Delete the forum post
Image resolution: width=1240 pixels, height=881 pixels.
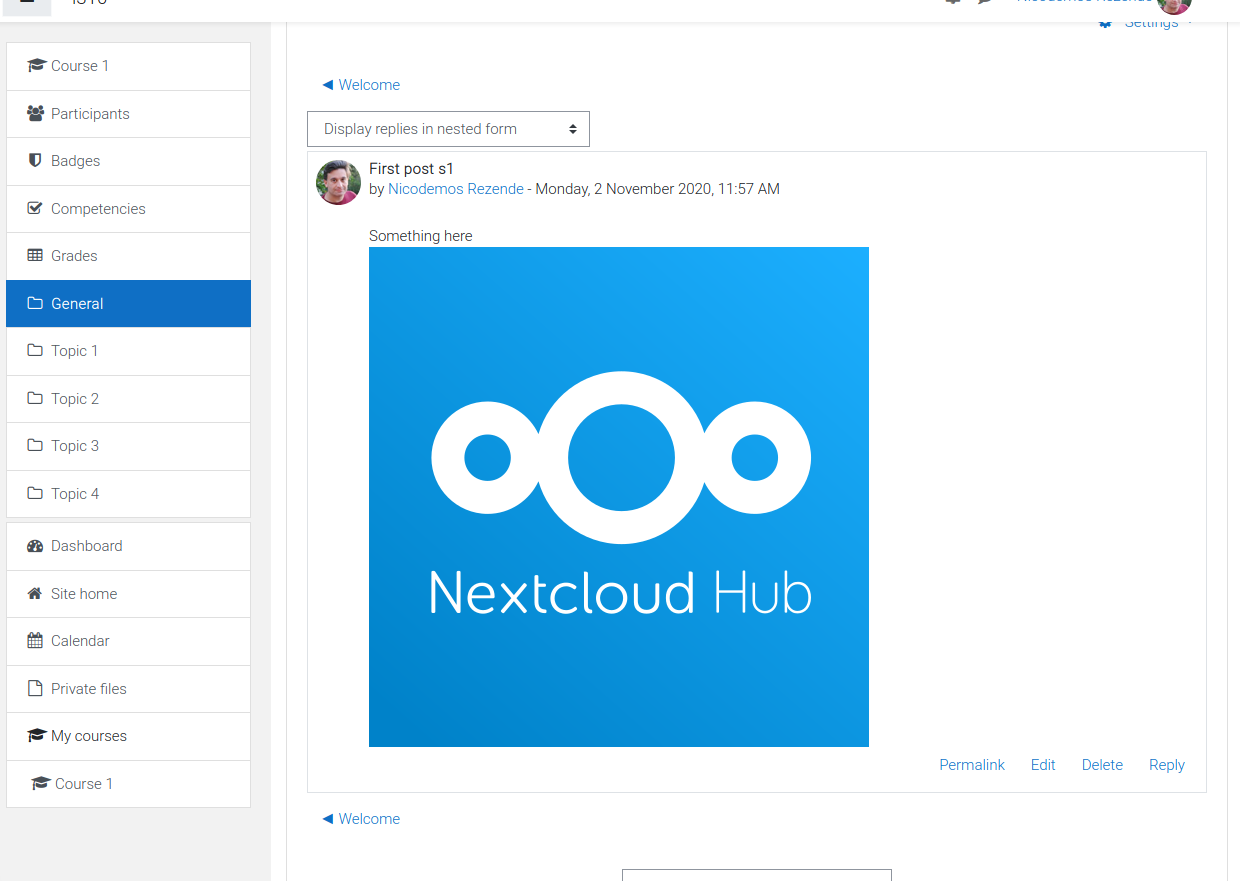1102,765
